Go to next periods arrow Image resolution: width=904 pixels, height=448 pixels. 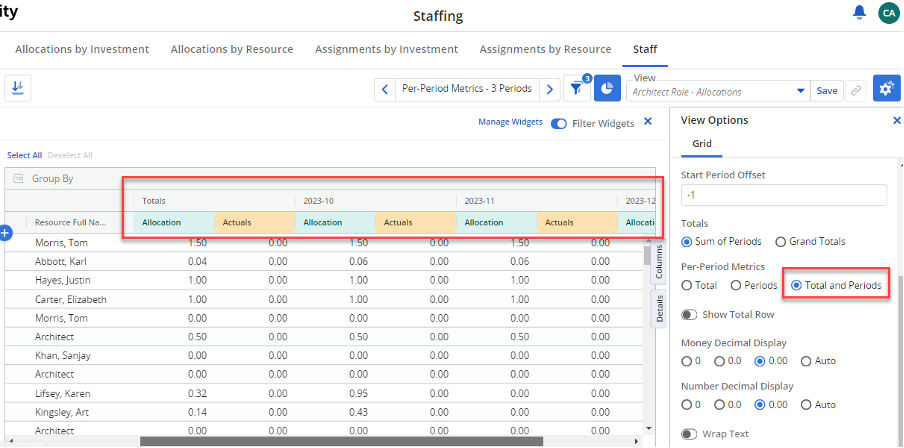point(549,89)
